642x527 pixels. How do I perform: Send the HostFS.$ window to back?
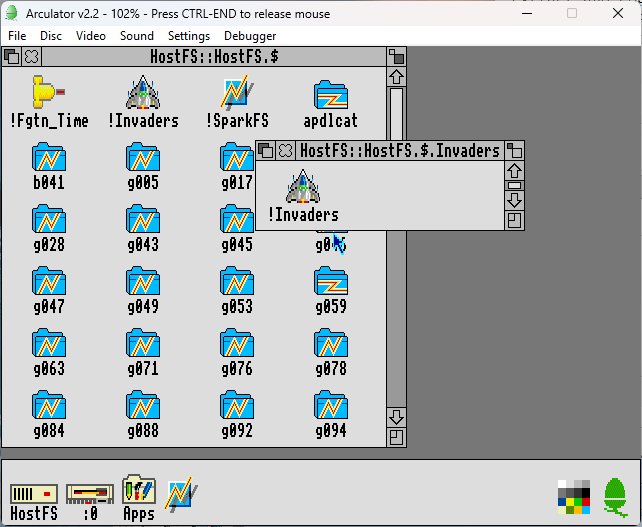[12, 57]
